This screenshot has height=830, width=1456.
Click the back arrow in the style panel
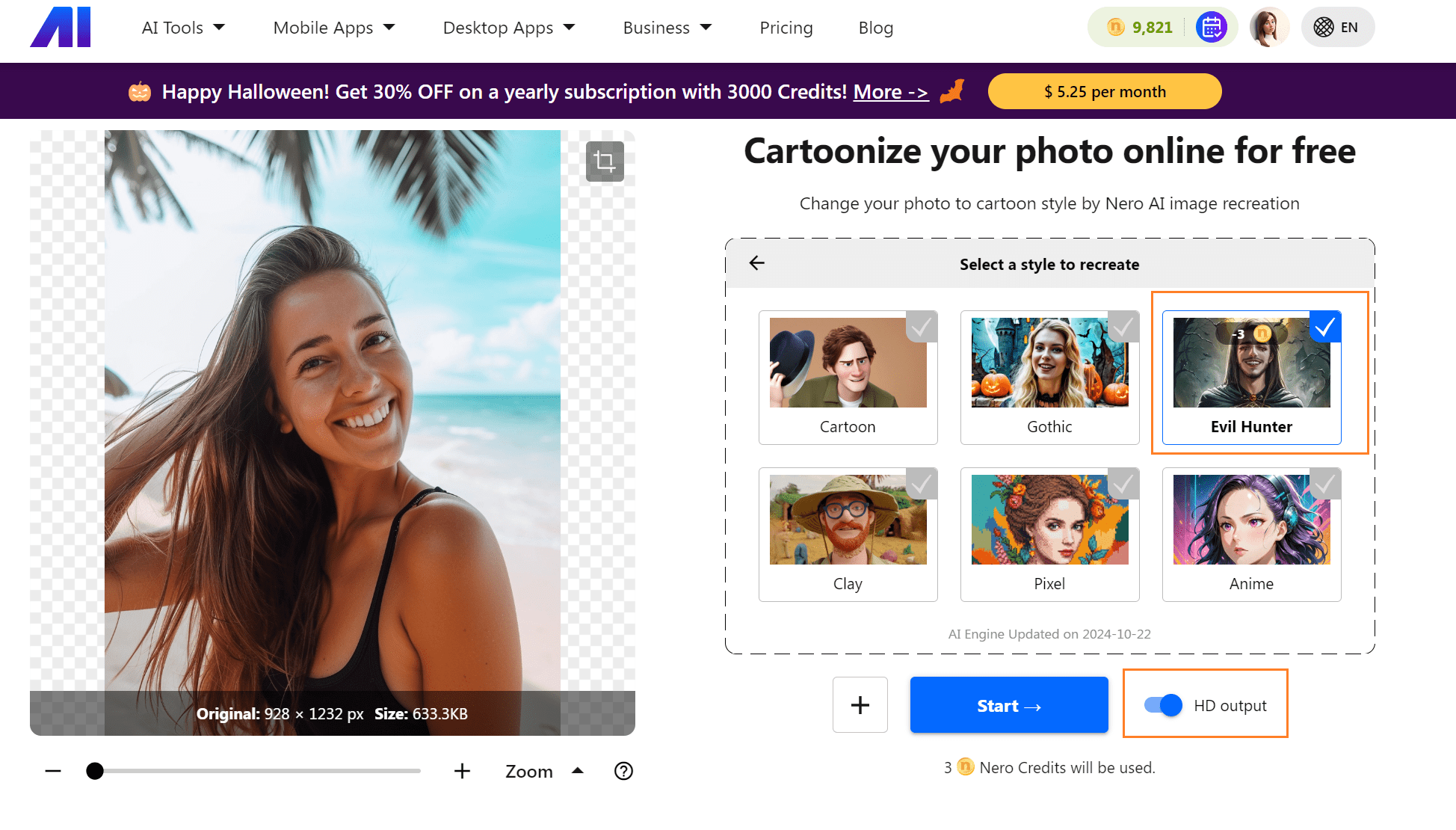[x=757, y=263]
